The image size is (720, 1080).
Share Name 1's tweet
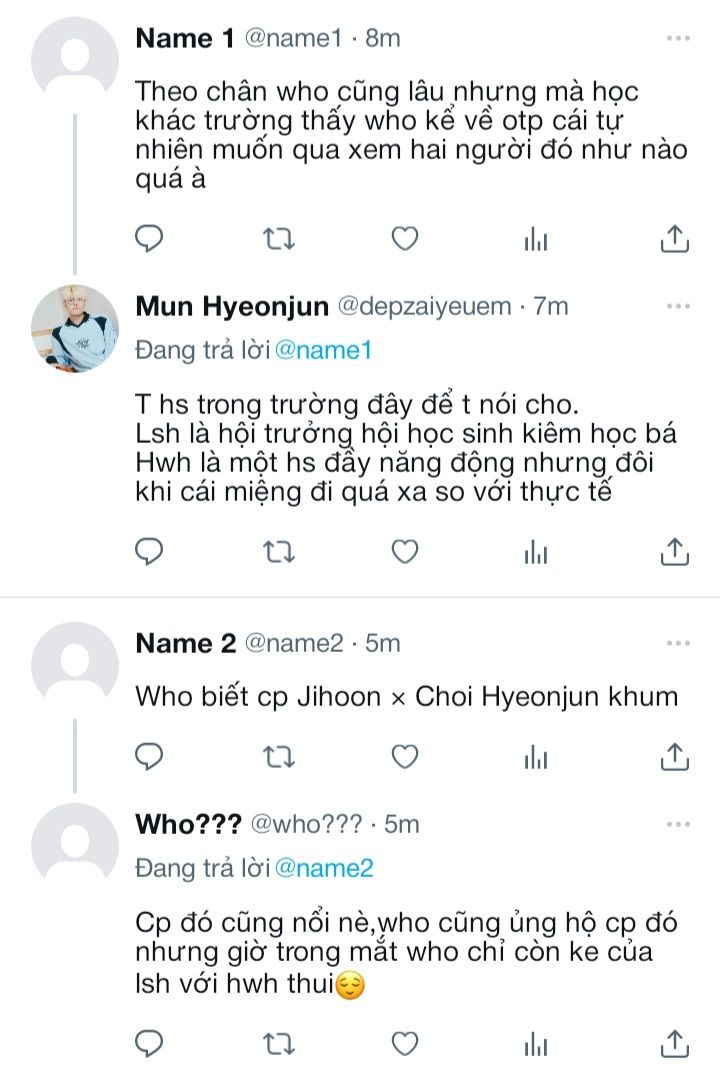675,239
